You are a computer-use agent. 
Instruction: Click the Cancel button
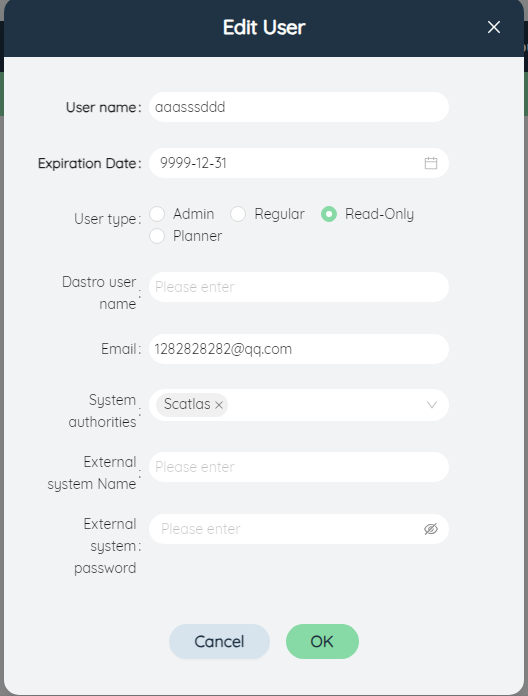(x=219, y=641)
